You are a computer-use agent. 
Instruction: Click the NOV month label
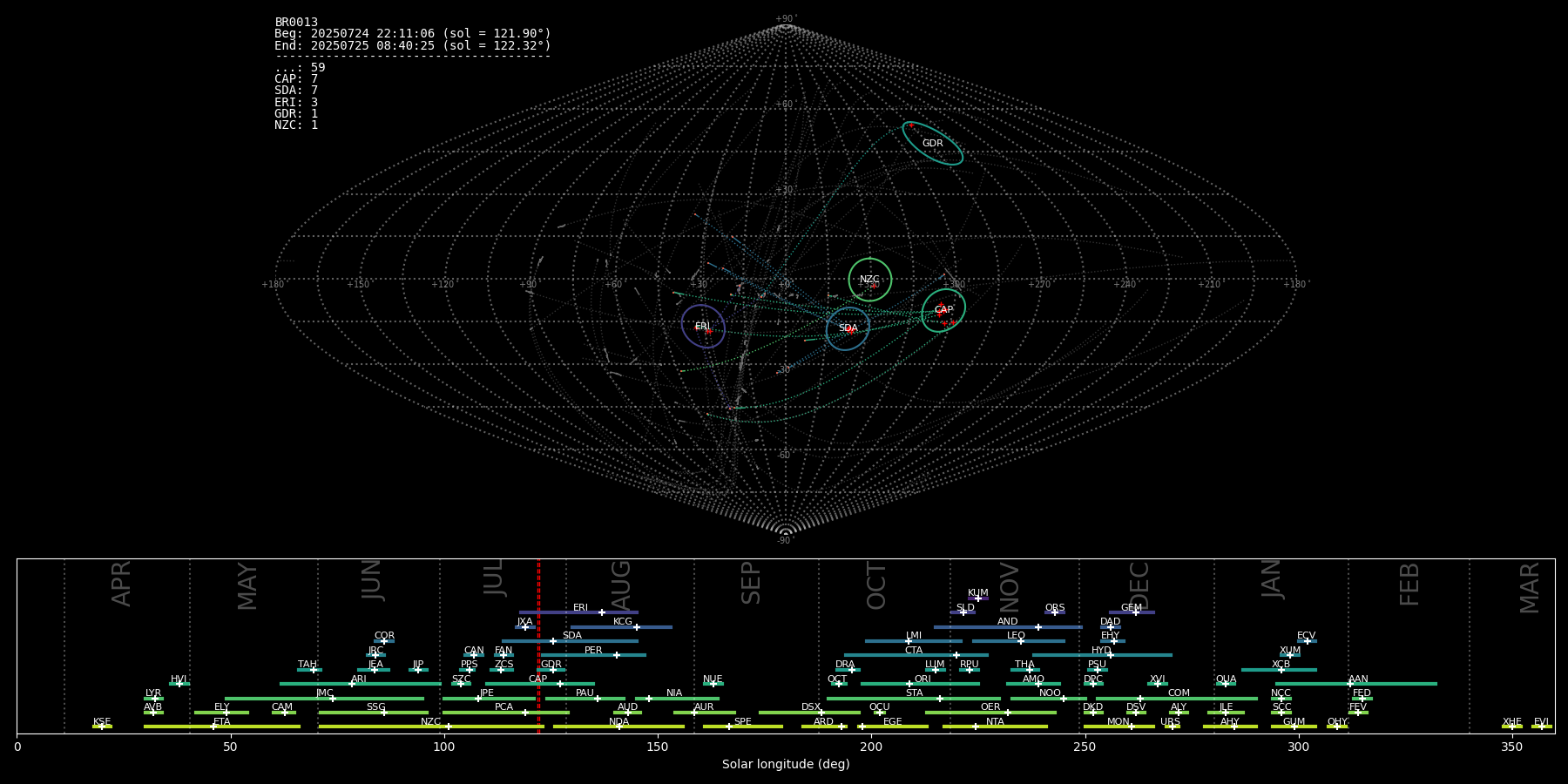click(1009, 585)
